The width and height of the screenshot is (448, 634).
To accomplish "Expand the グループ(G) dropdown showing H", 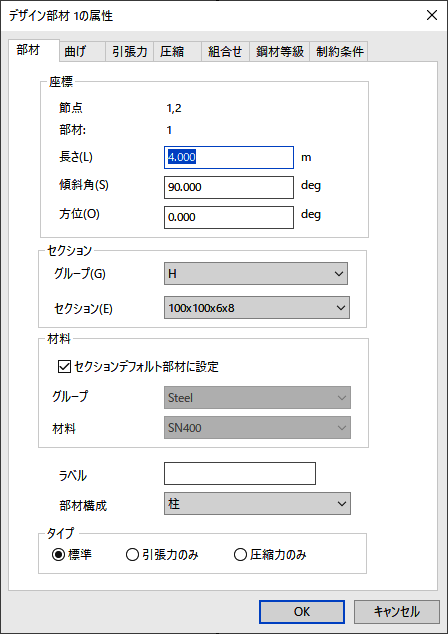I will tap(256, 274).
